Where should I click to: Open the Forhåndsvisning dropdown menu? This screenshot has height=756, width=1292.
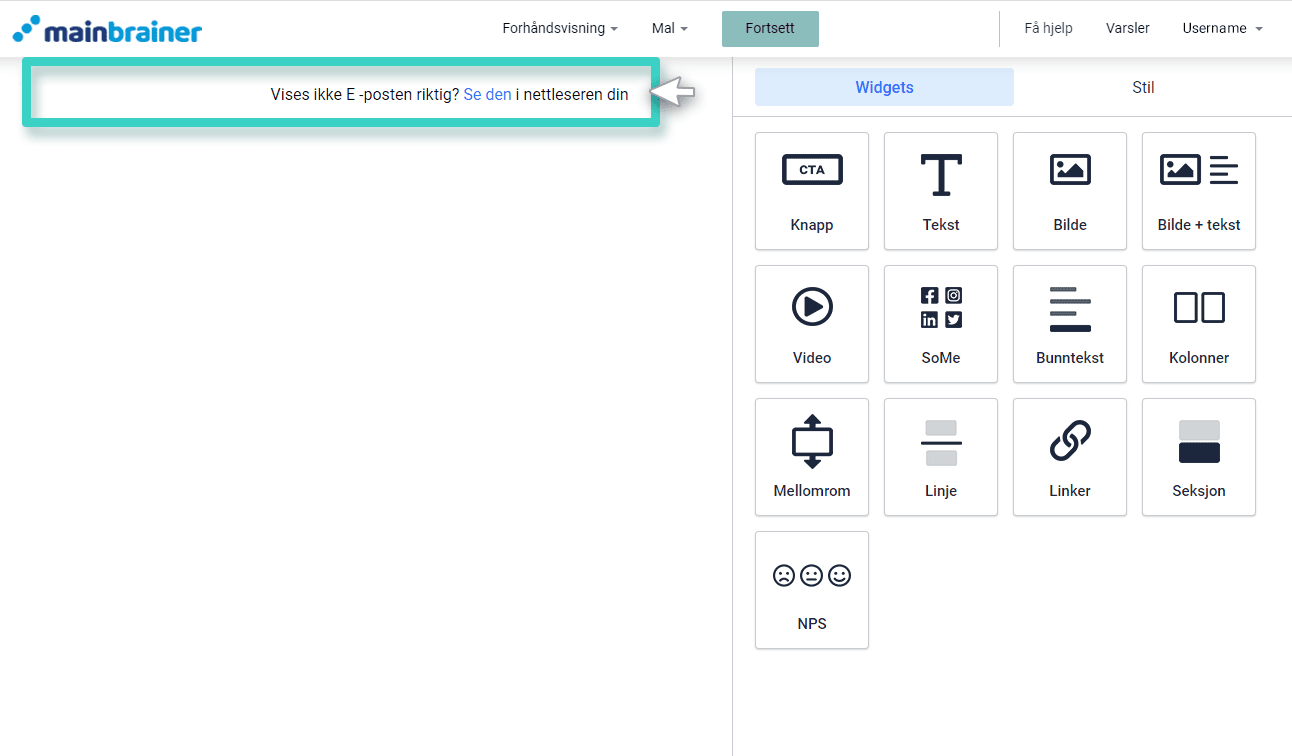click(x=559, y=29)
